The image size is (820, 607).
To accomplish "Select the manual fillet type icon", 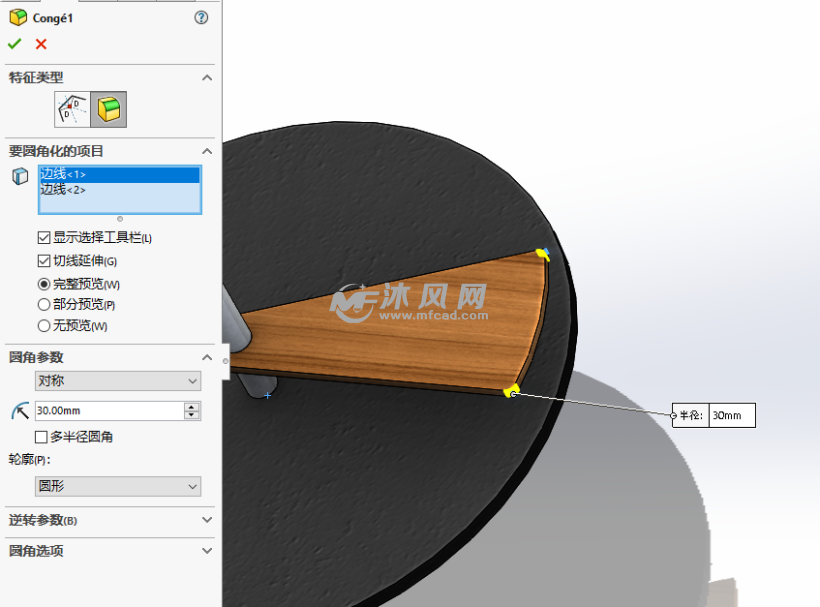I will pos(72,109).
